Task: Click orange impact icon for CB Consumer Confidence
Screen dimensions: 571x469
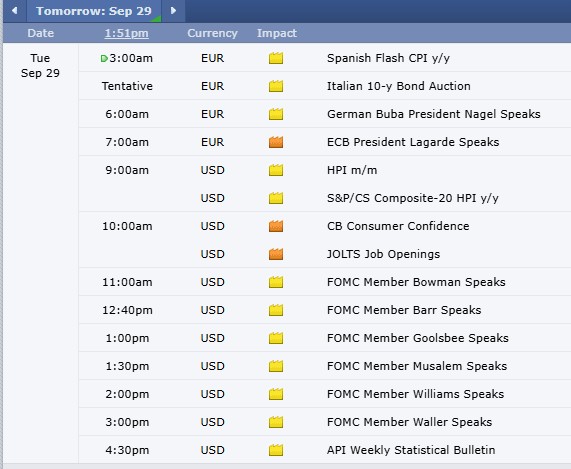Action: pos(276,226)
